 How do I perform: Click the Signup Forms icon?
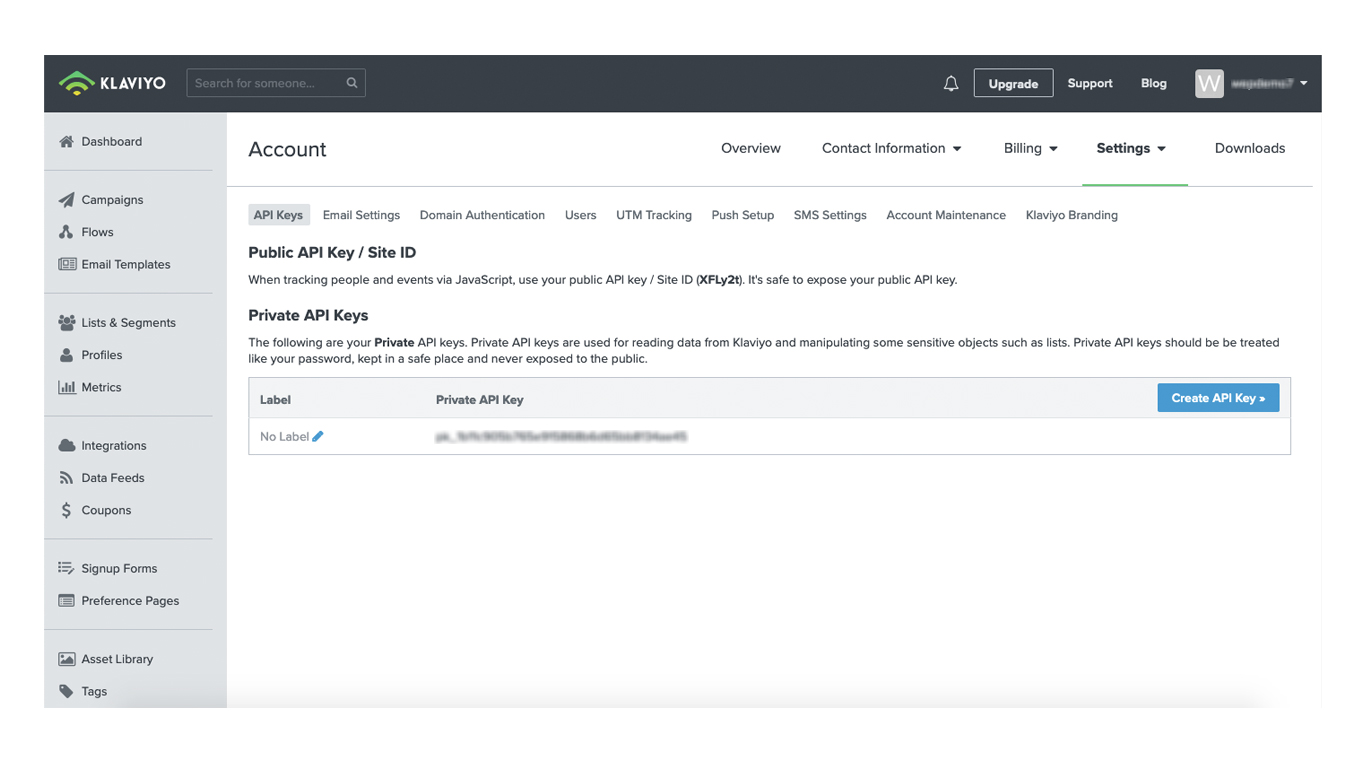(x=67, y=568)
